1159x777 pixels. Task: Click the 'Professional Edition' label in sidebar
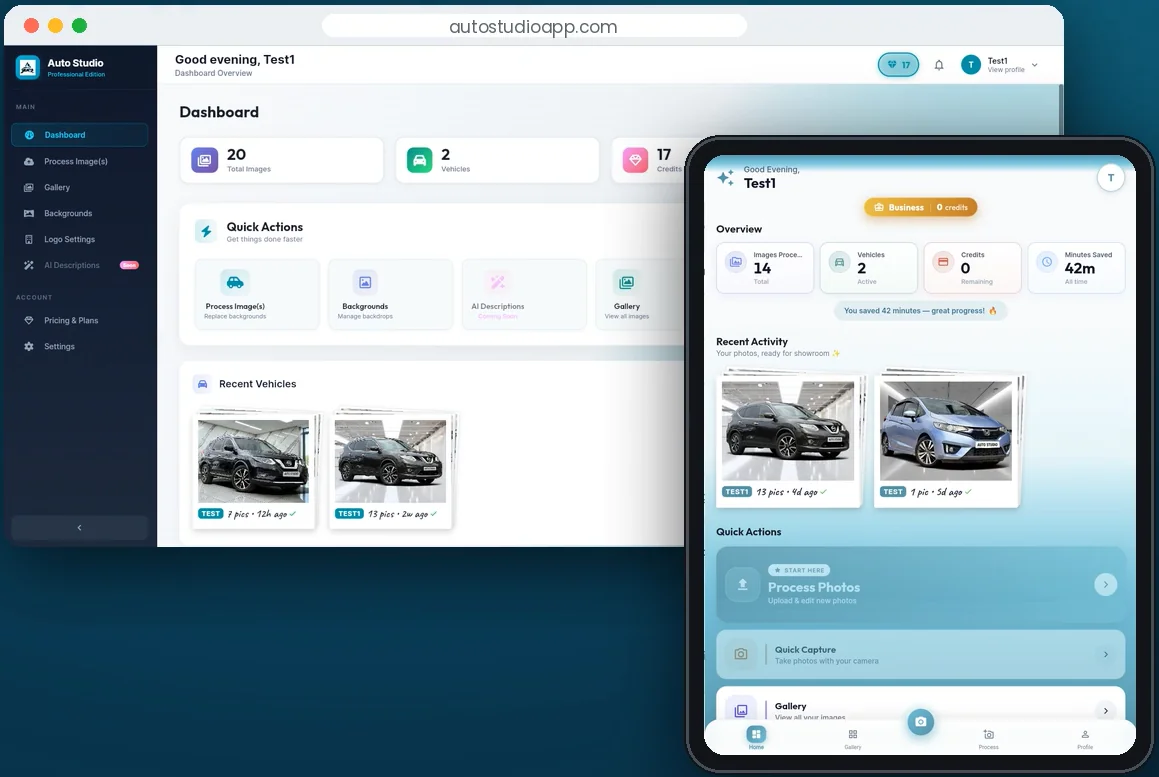point(76,74)
